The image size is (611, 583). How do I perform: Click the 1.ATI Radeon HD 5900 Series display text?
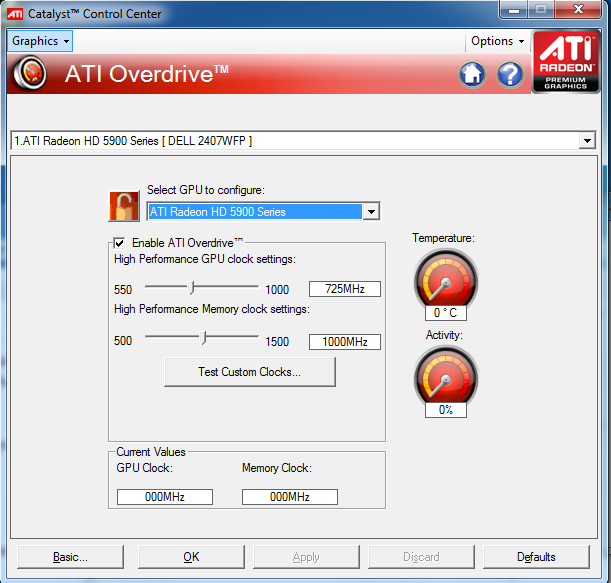[133, 141]
